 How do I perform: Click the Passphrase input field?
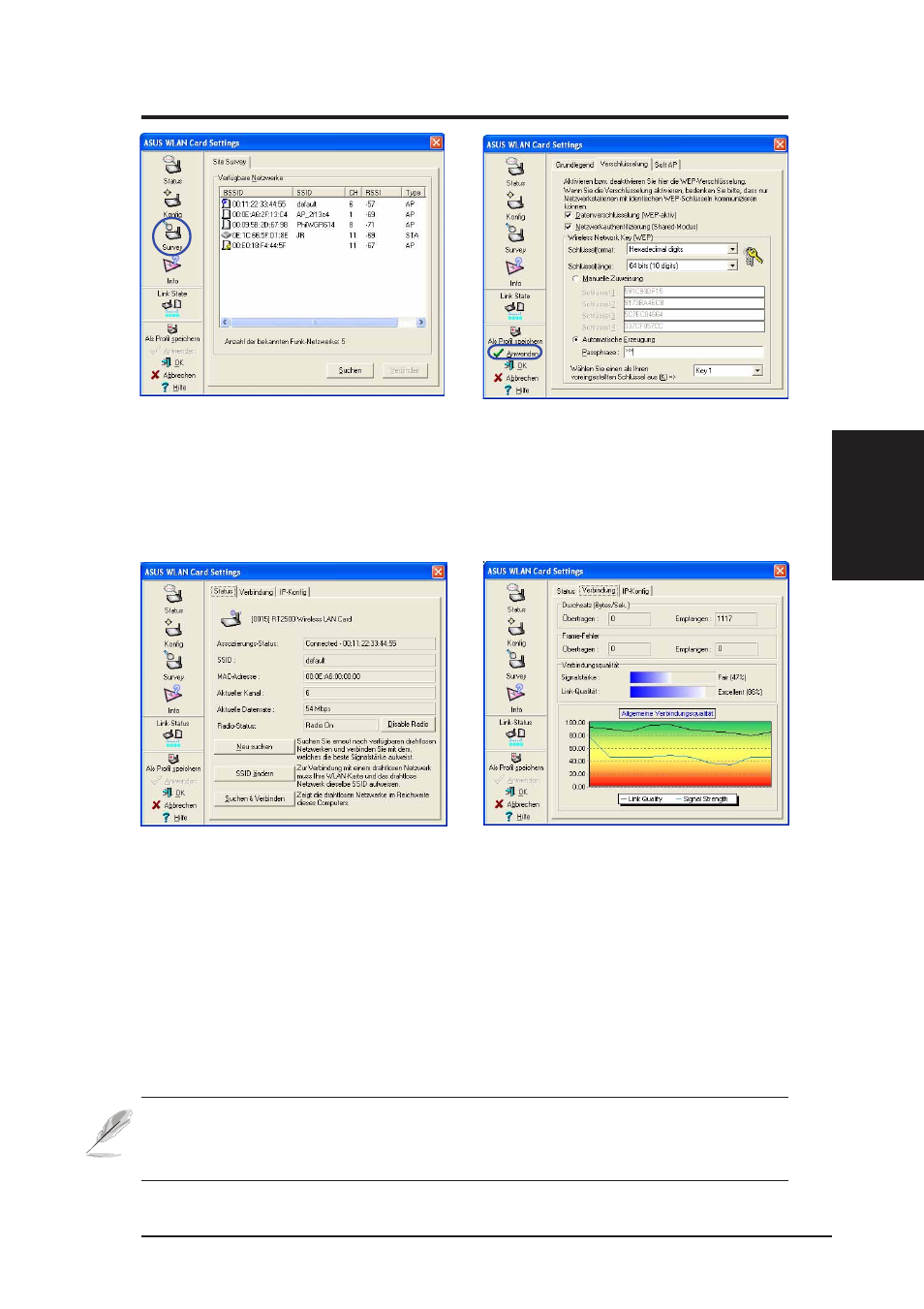693,352
